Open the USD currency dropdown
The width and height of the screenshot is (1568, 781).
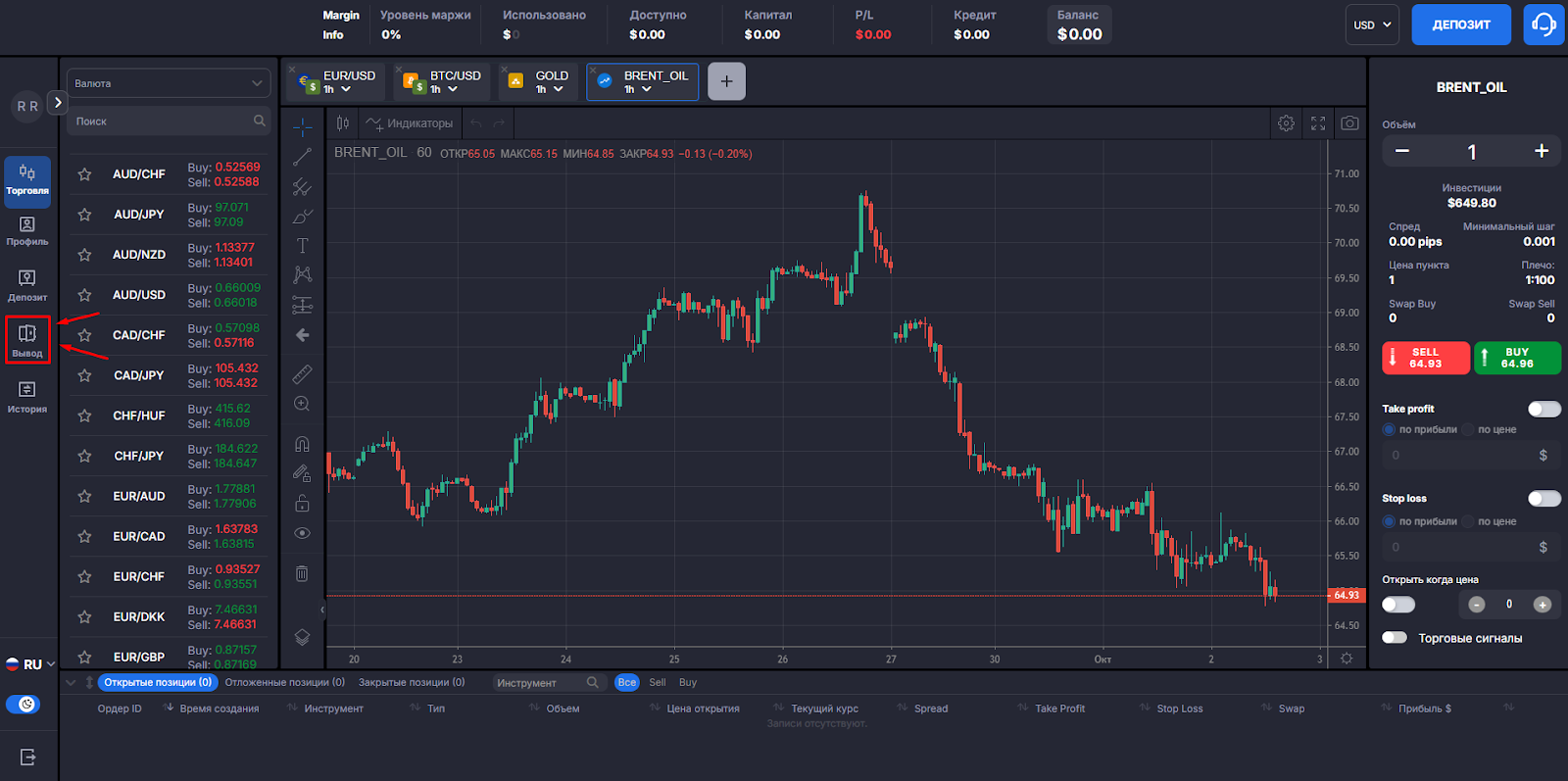coord(1372,24)
